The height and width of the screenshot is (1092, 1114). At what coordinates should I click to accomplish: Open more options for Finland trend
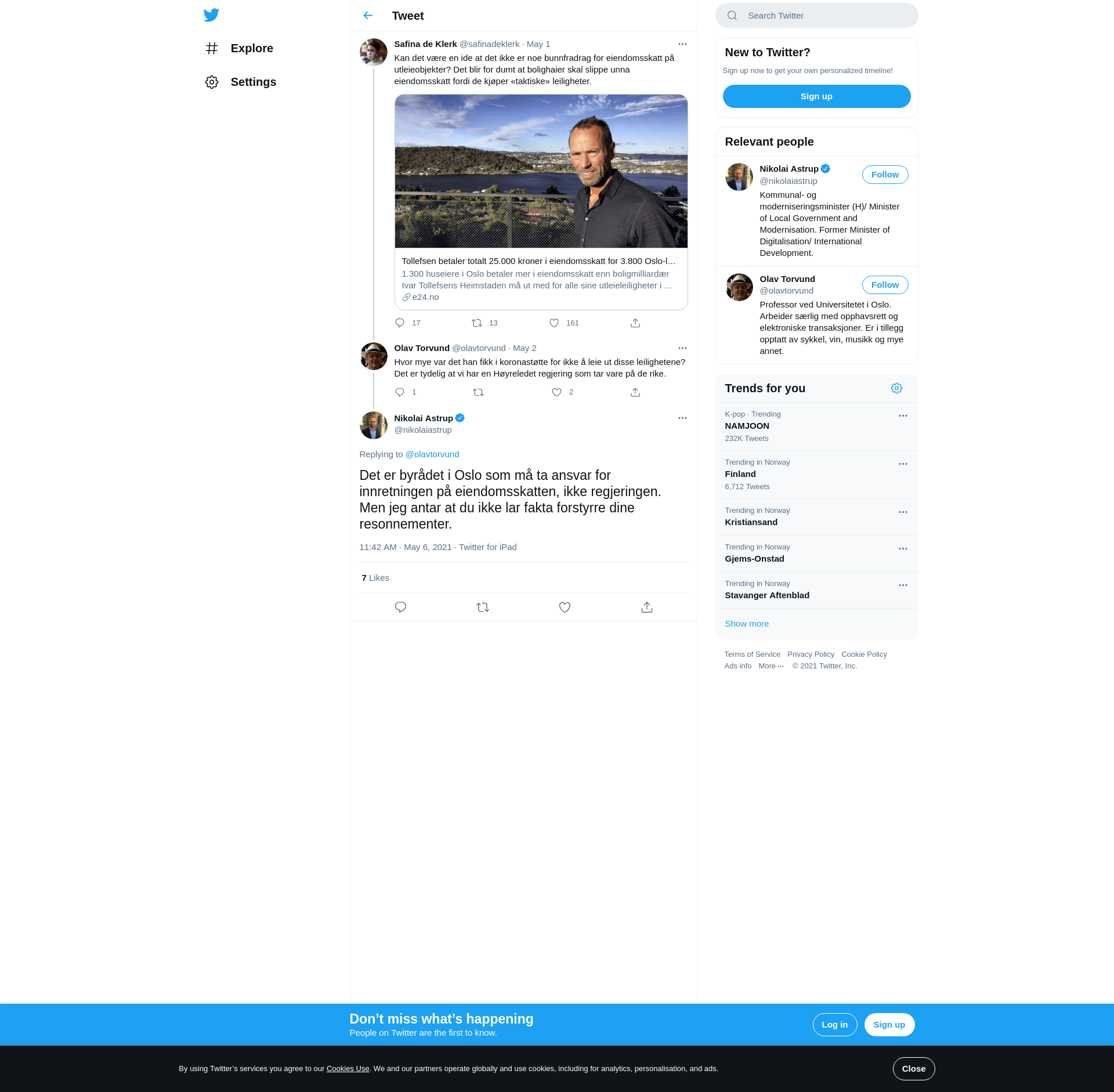pyautogui.click(x=903, y=464)
